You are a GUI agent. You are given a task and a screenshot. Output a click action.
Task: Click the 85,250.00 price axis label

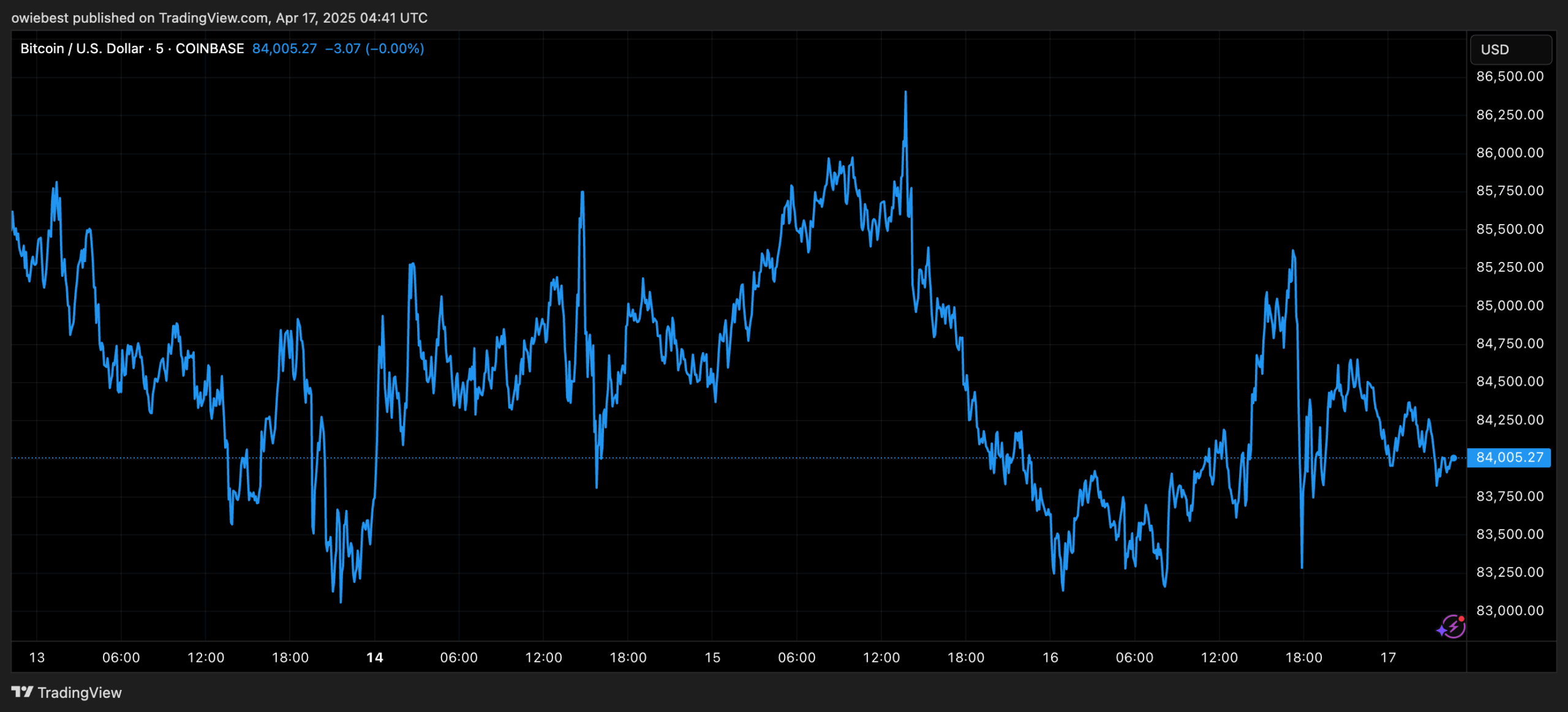click(1510, 267)
